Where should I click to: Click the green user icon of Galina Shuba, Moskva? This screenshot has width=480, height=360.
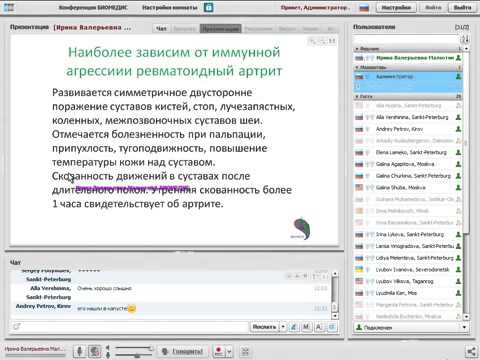(458, 188)
